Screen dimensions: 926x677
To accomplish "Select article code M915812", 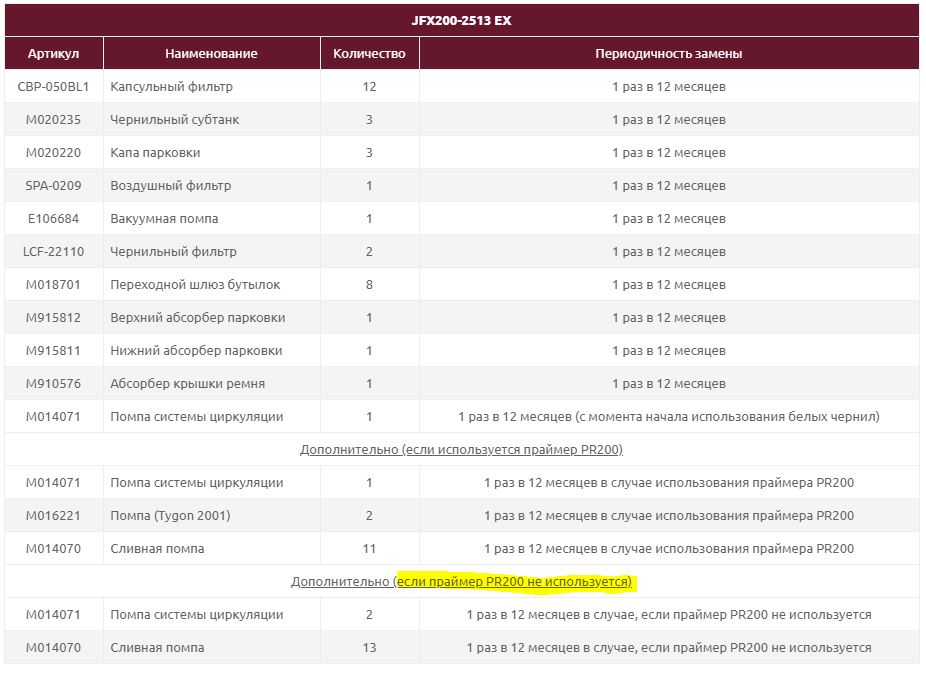I will 53,318.
